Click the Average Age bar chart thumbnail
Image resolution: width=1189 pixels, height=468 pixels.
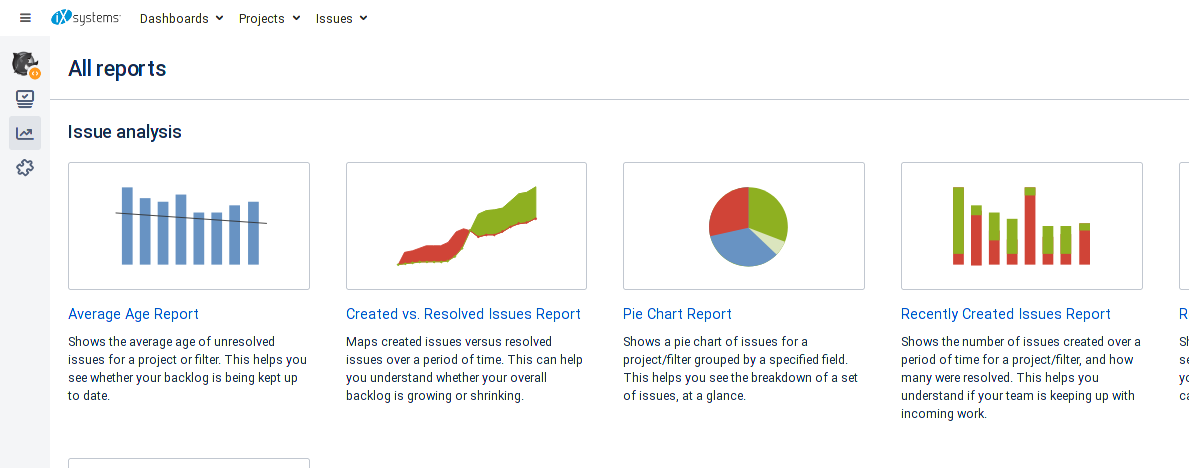189,226
